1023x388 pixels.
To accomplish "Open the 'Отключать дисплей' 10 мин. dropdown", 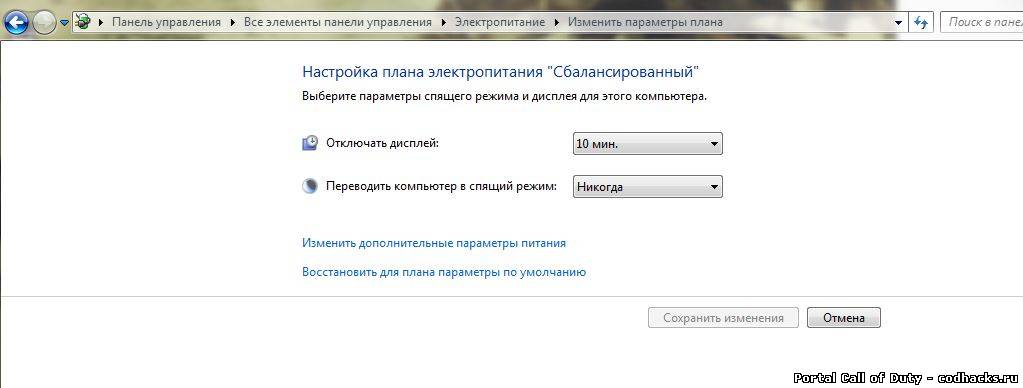I will (648, 144).
